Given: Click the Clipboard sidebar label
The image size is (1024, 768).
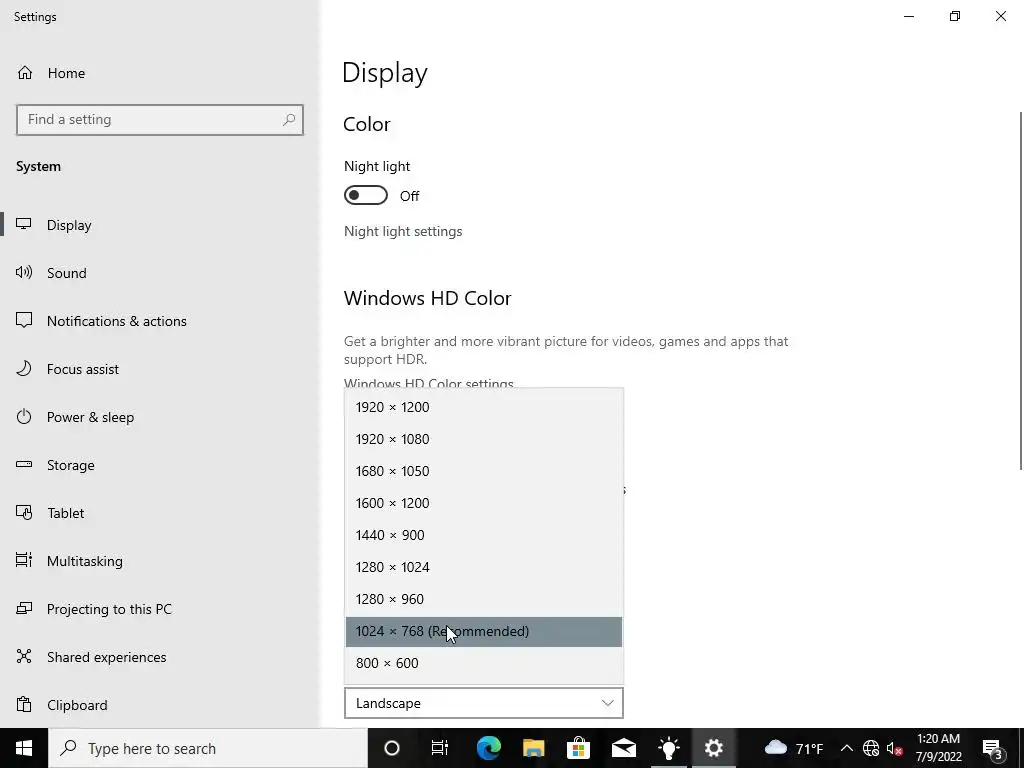Looking at the screenshot, I should (x=77, y=705).
